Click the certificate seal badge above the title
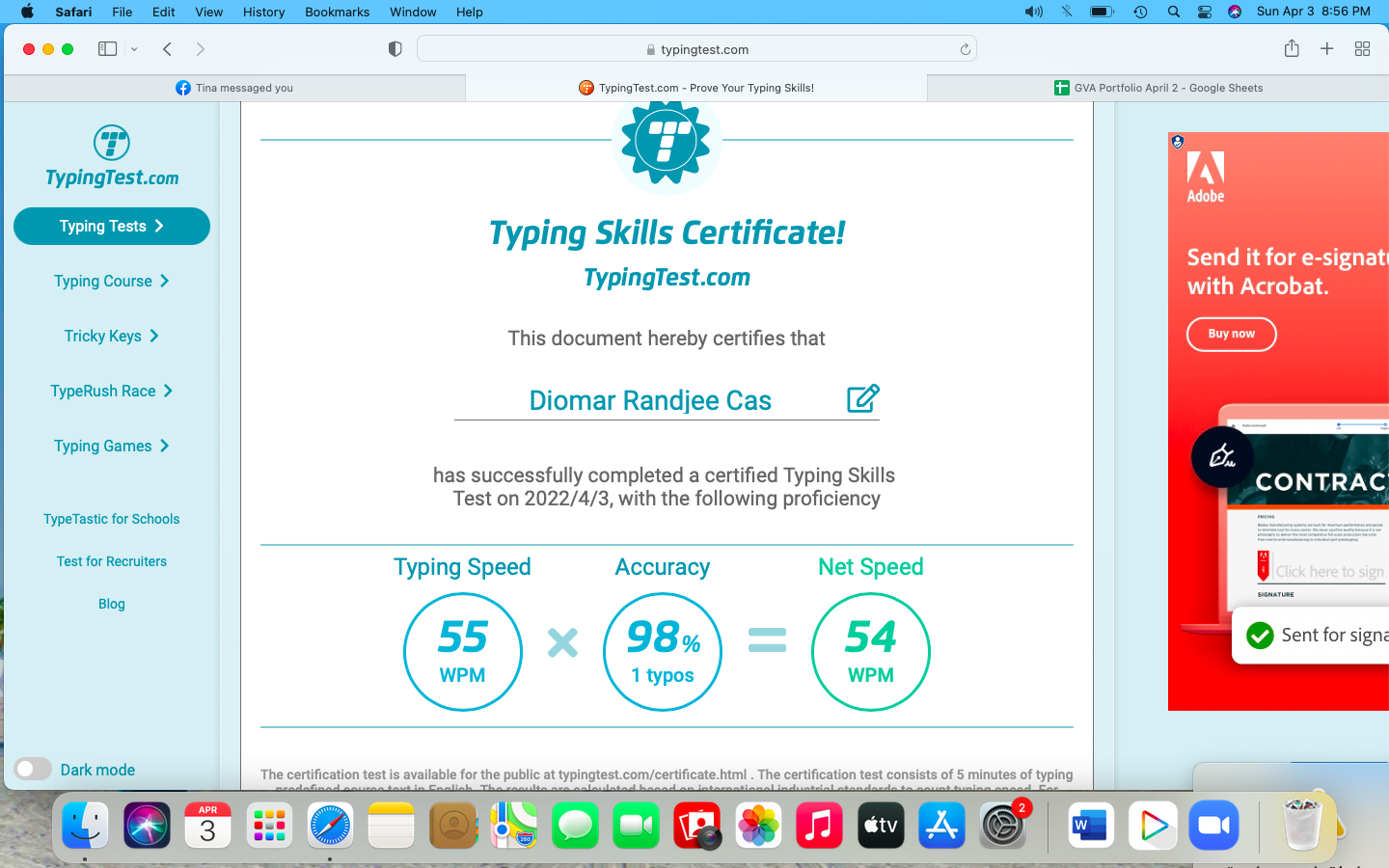 pos(667,140)
